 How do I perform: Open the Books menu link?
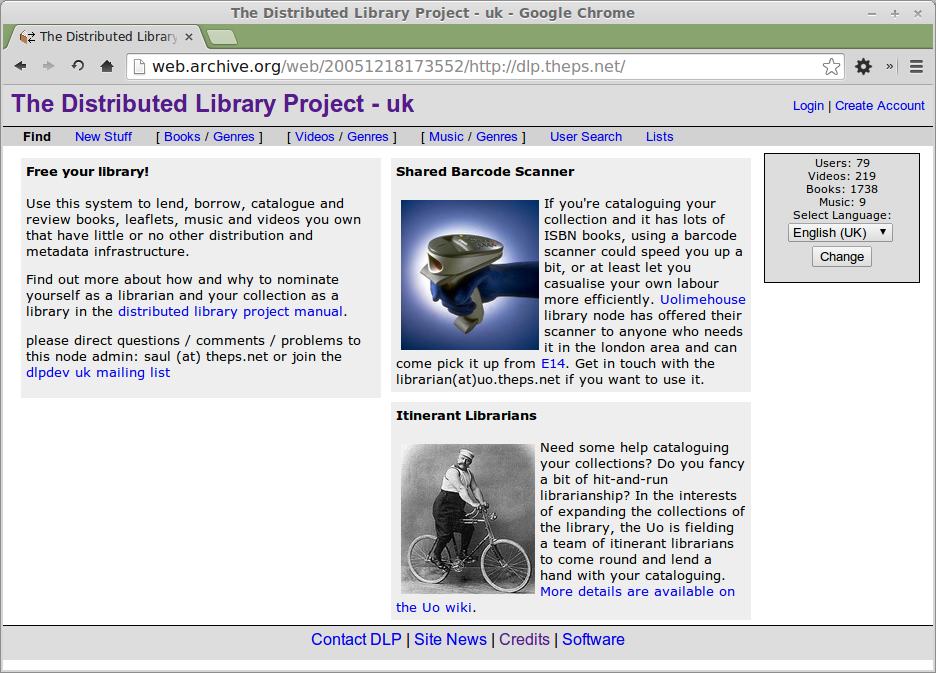click(x=182, y=137)
